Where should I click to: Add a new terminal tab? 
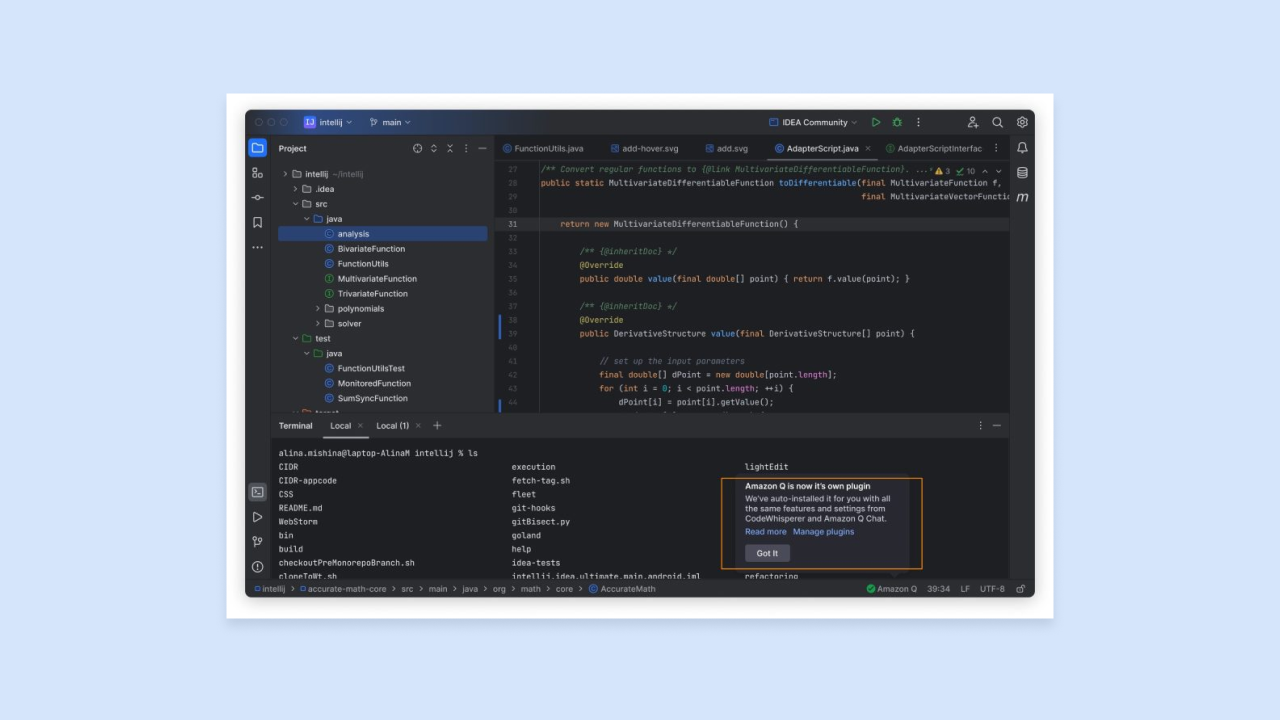(437, 426)
